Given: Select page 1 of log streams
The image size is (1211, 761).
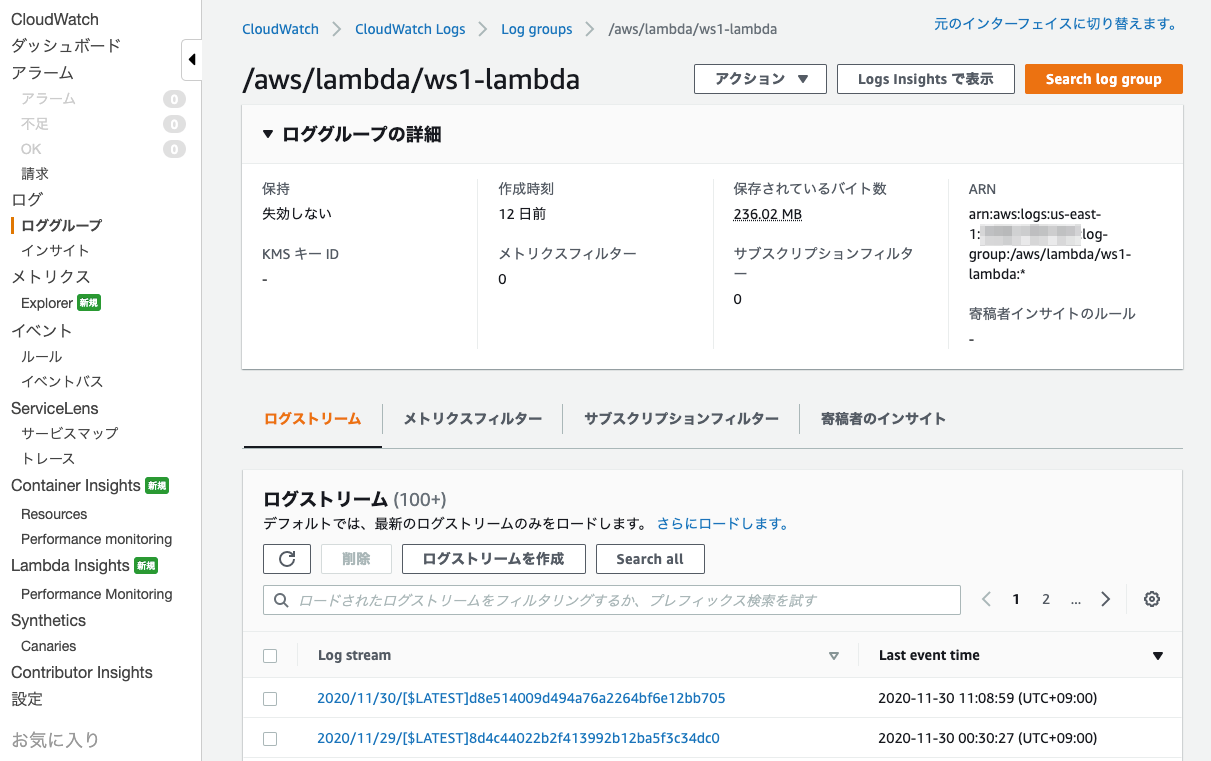Looking at the screenshot, I should (x=1016, y=599).
